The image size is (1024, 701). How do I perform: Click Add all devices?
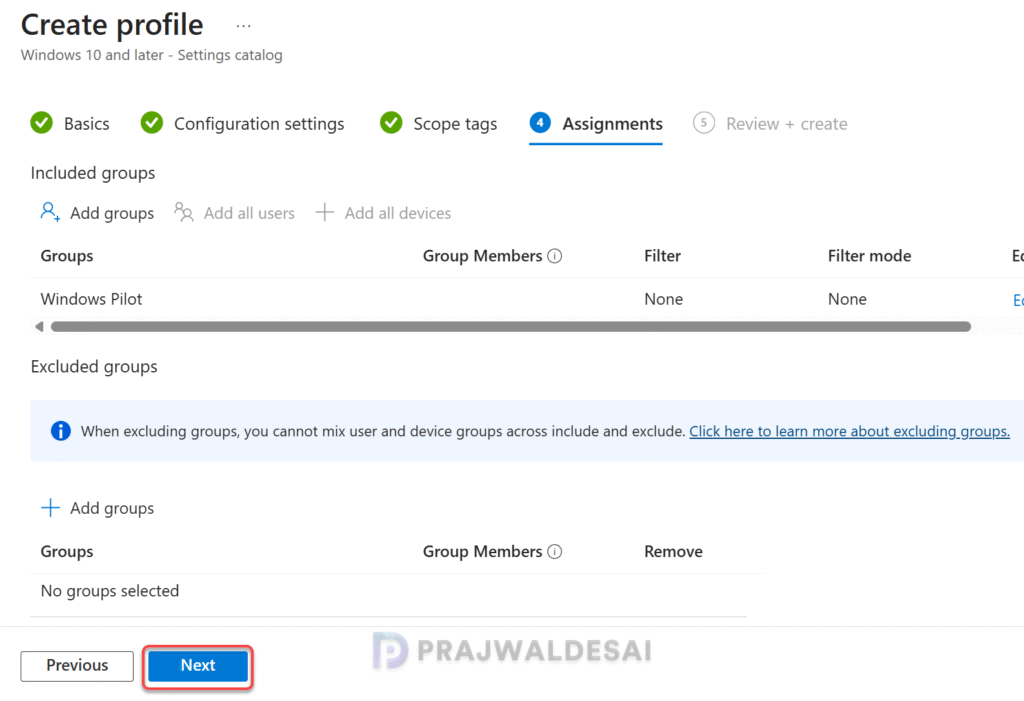tap(383, 213)
